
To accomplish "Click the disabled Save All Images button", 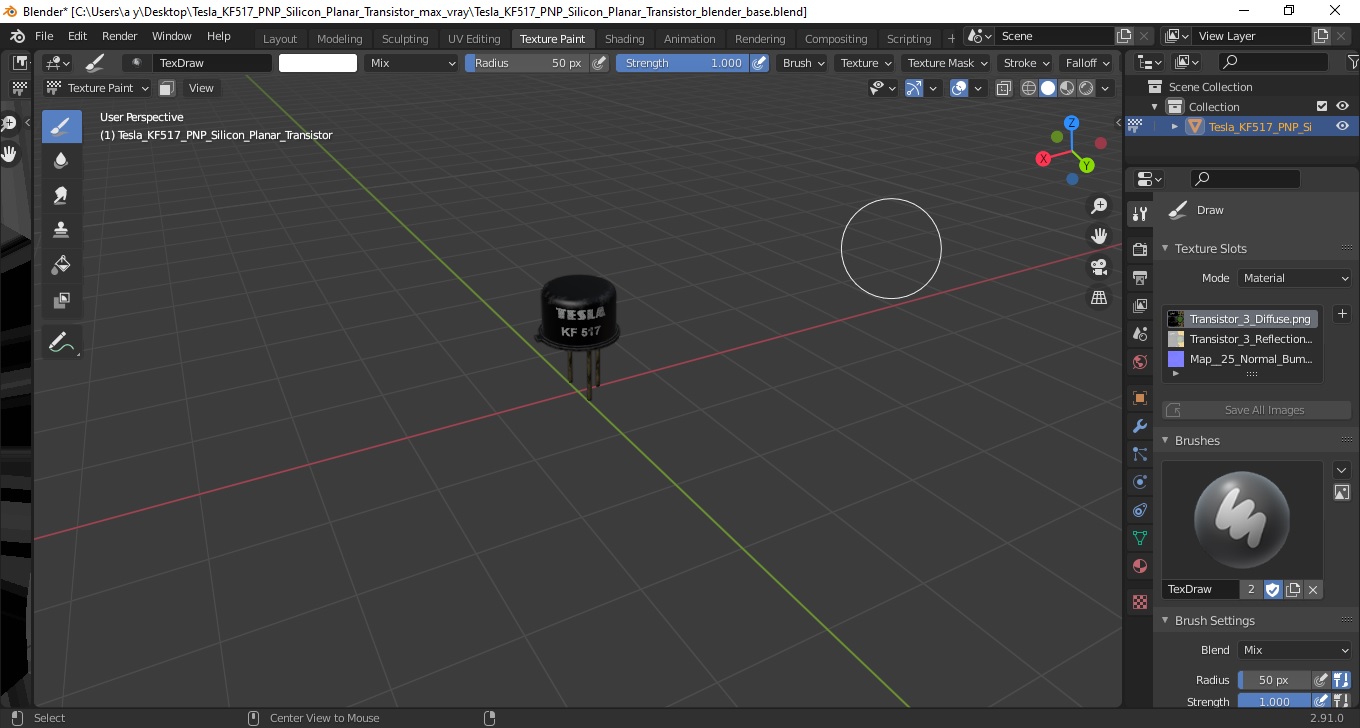I will tap(1256, 410).
